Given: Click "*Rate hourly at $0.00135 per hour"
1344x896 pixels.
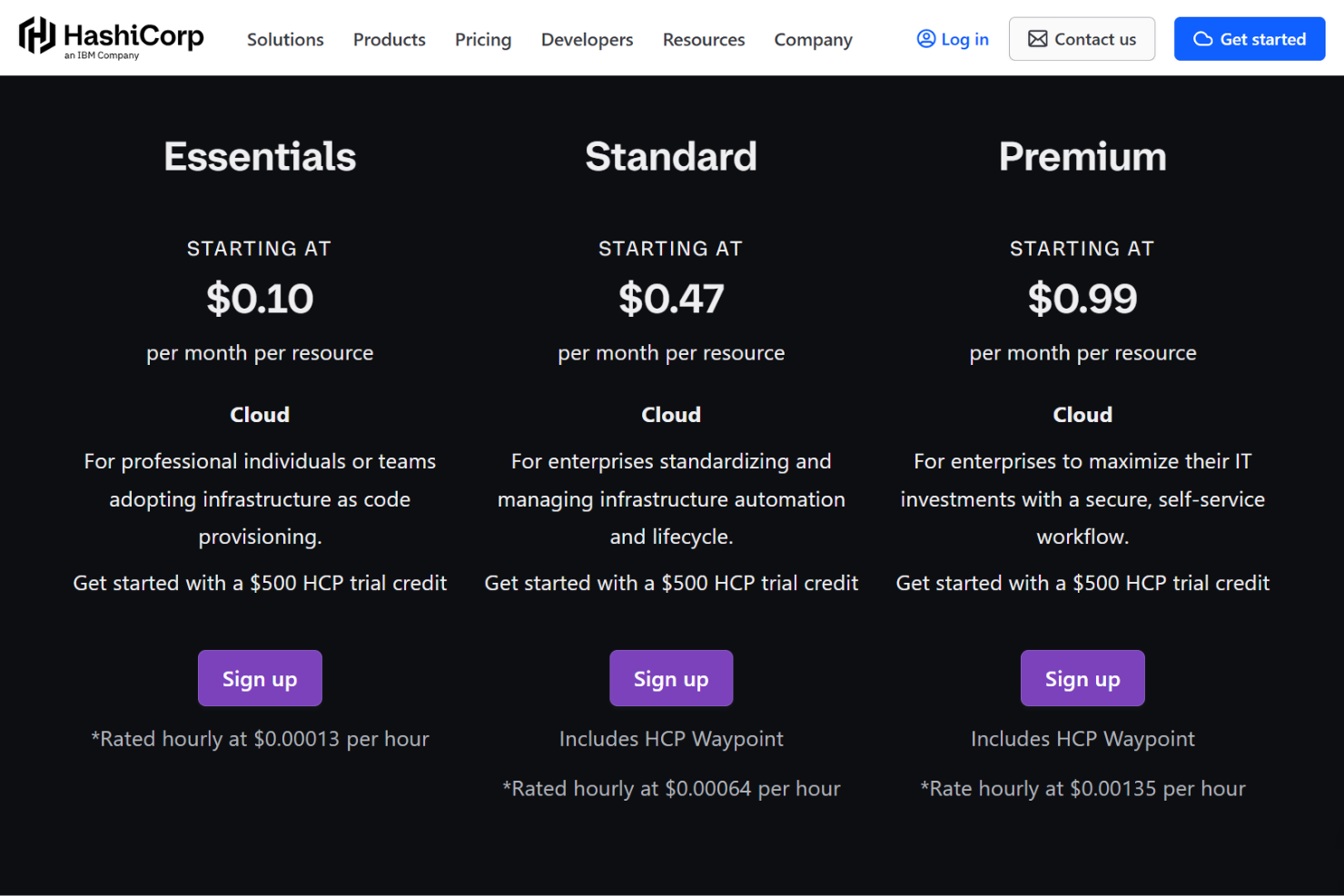Looking at the screenshot, I should coord(1082,789).
